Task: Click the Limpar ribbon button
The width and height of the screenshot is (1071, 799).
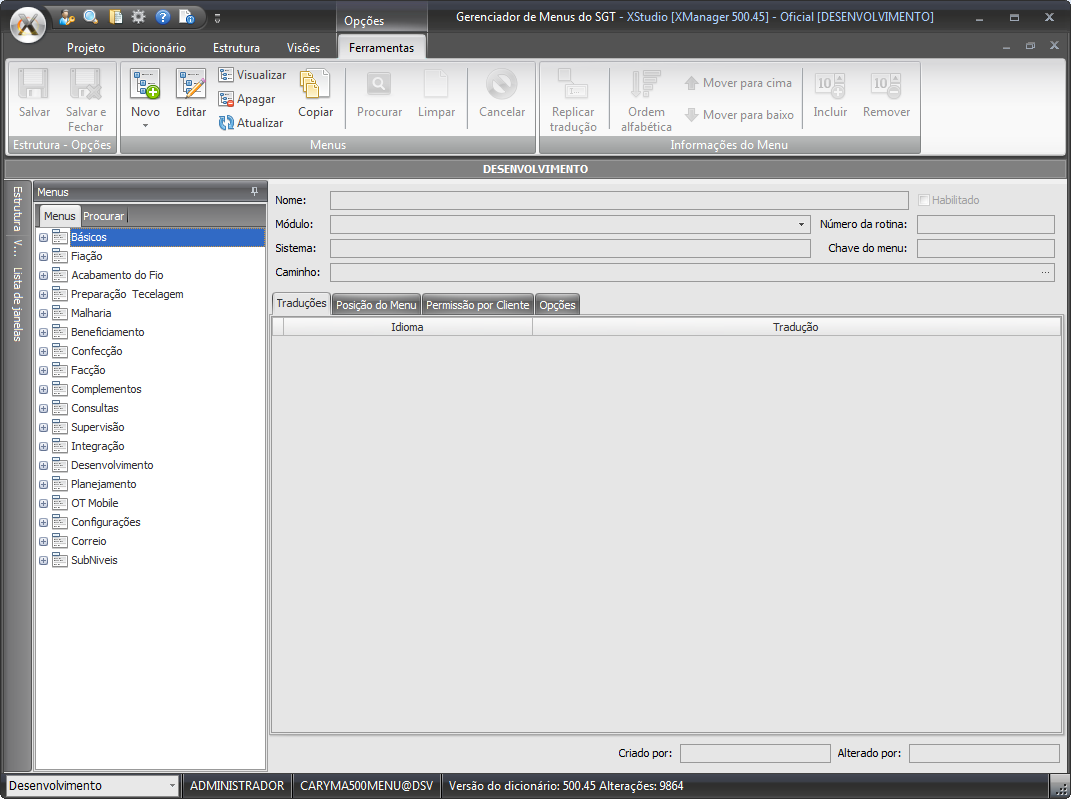Action: point(436,94)
